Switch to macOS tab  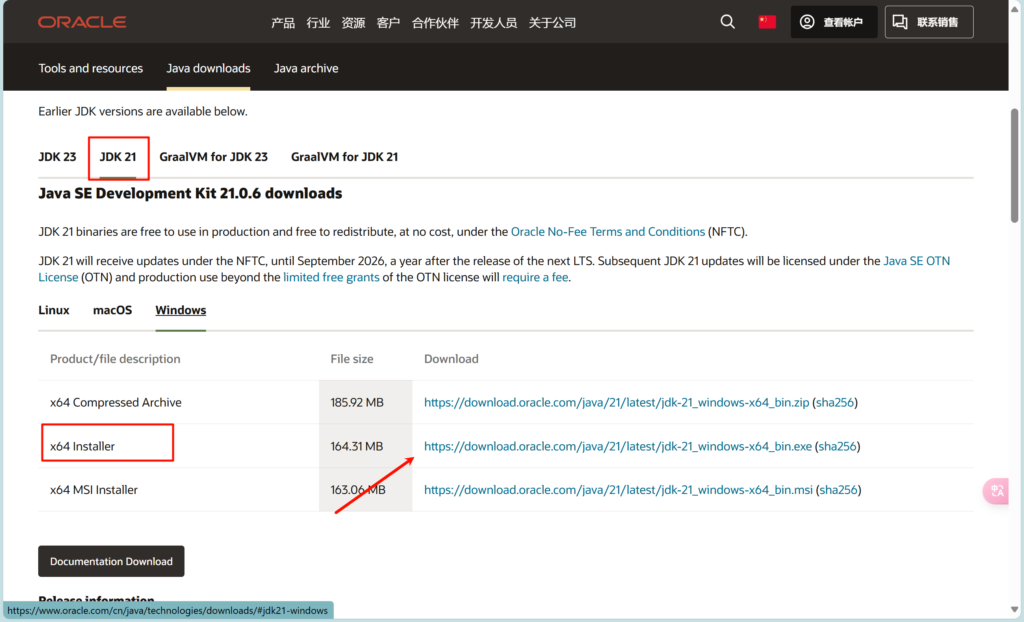112,310
